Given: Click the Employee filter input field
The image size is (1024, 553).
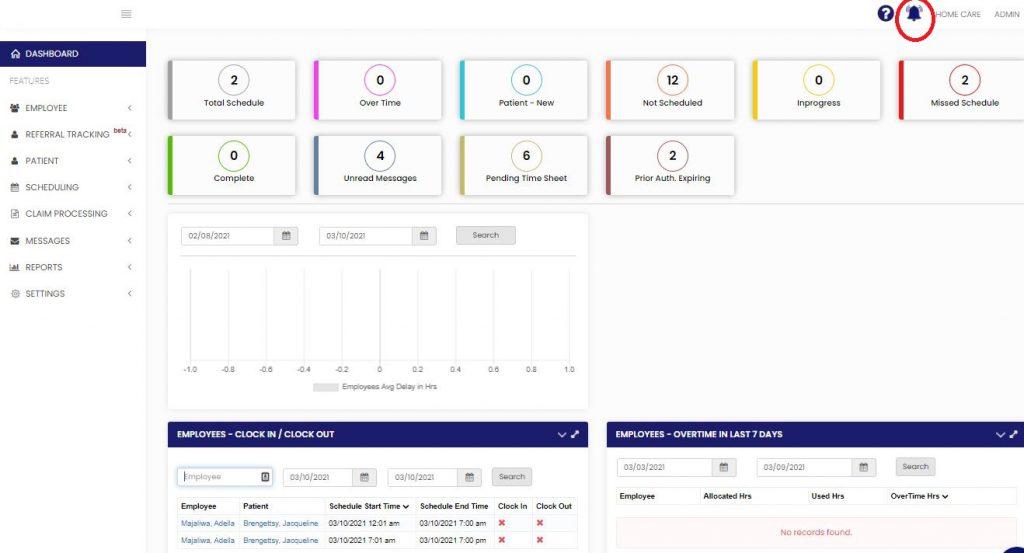Looking at the screenshot, I should click(217, 477).
